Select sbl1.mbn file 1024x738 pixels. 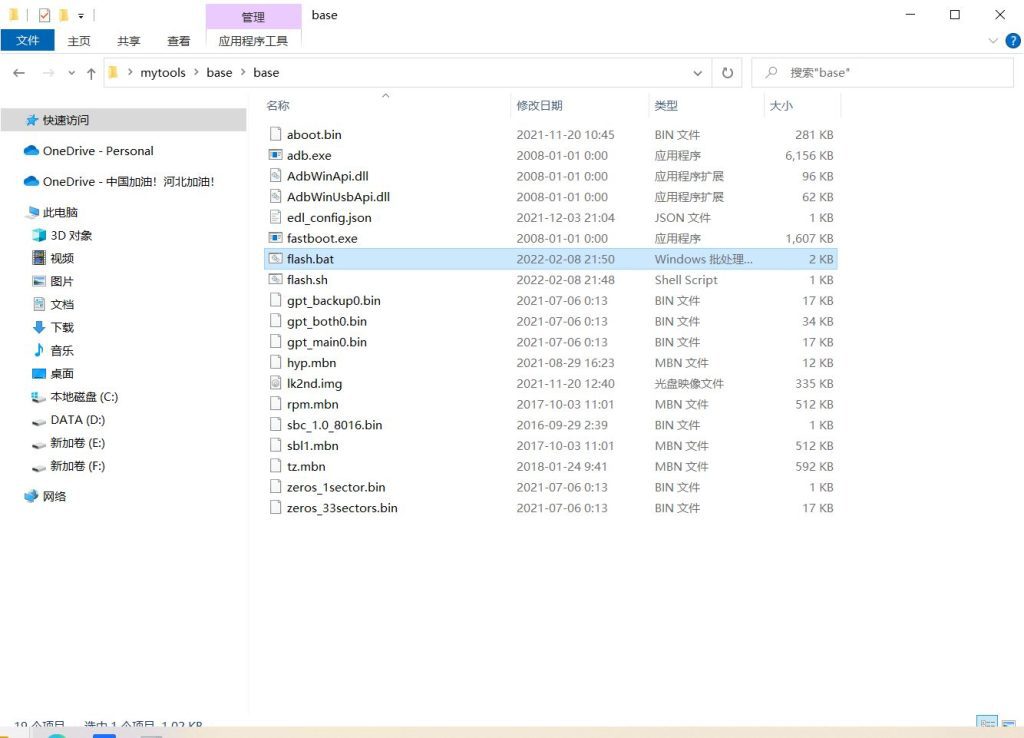(x=313, y=446)
